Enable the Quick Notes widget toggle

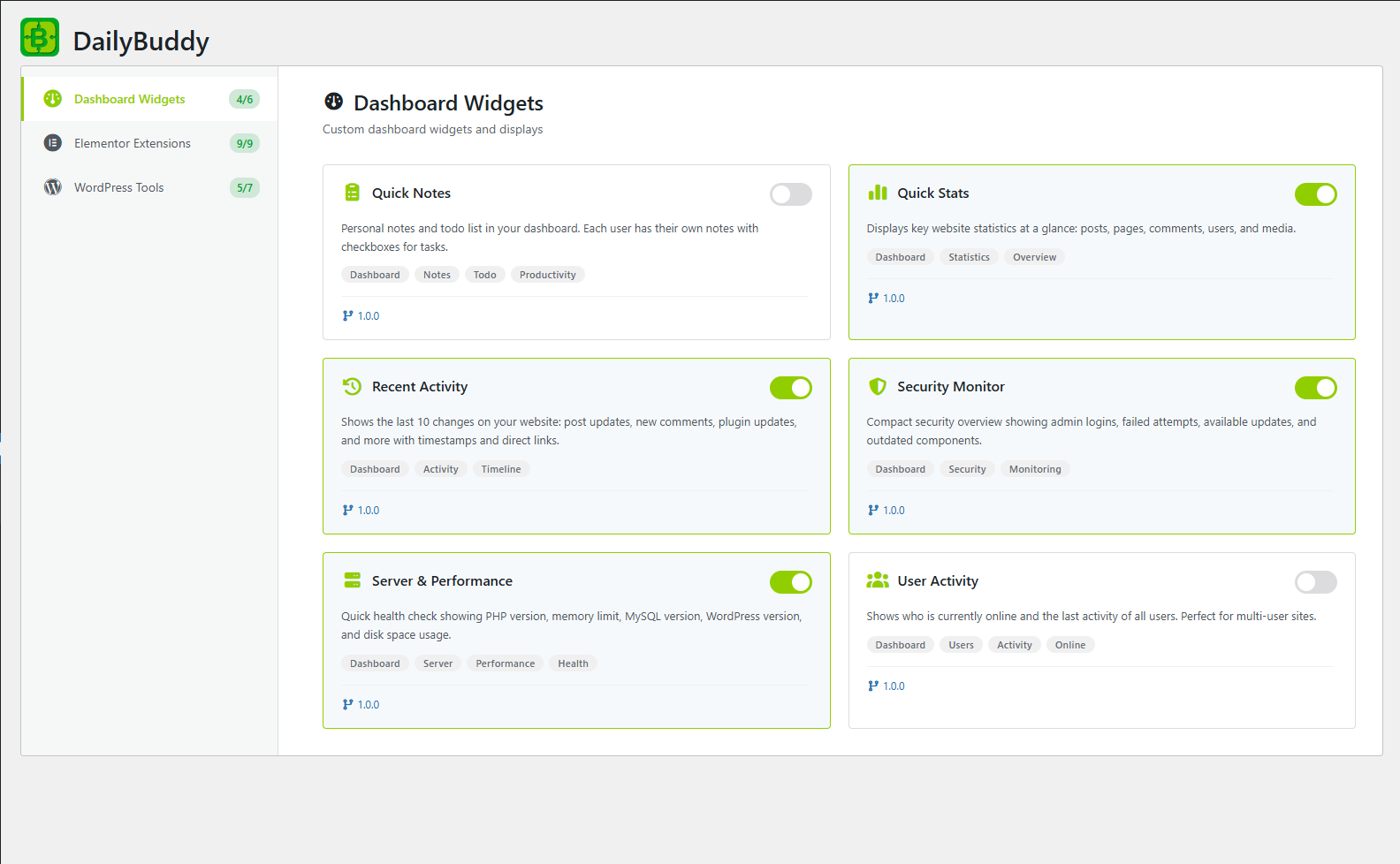point(790,194)
